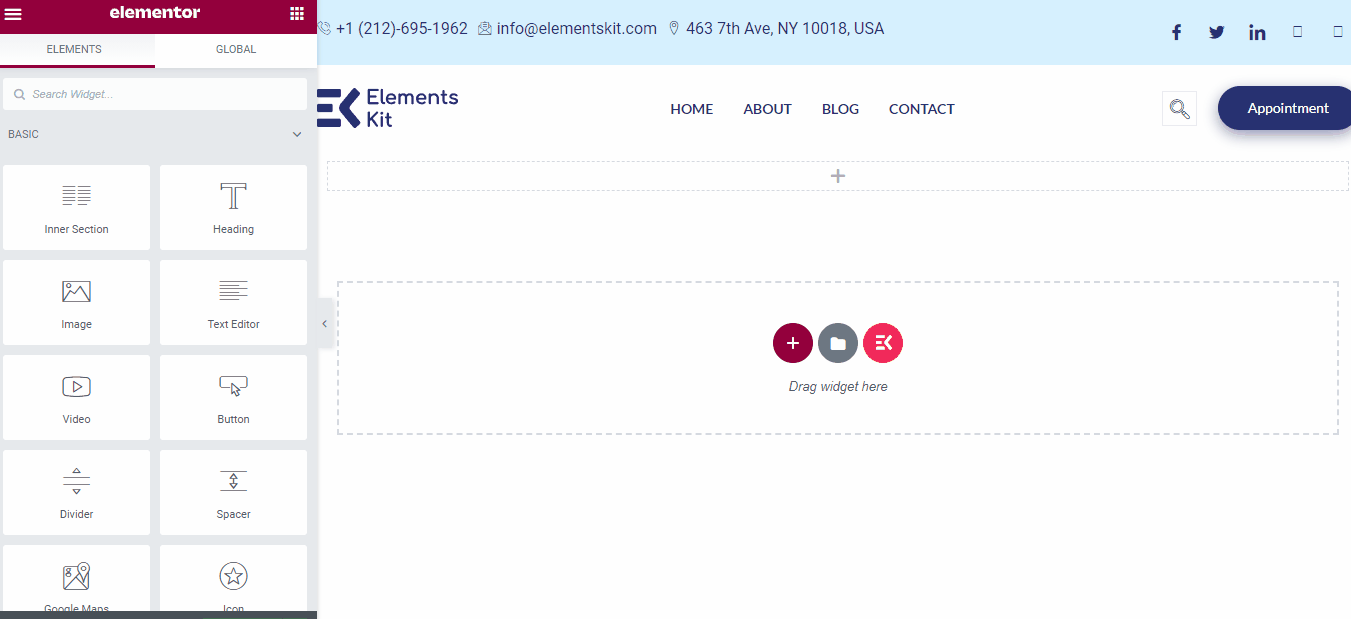Select the Heading widget

pos(233,207)
